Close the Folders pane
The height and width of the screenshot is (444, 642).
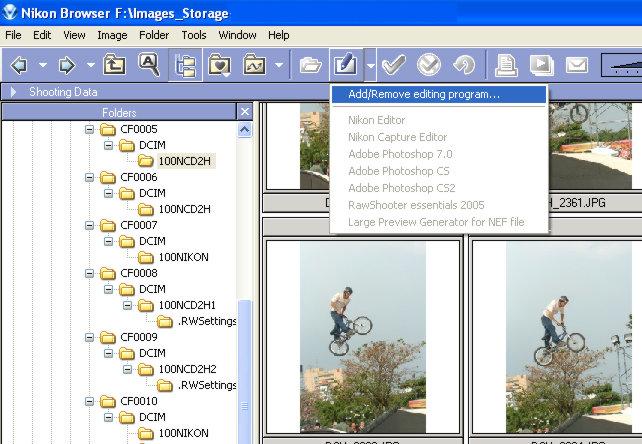point(245,112)
